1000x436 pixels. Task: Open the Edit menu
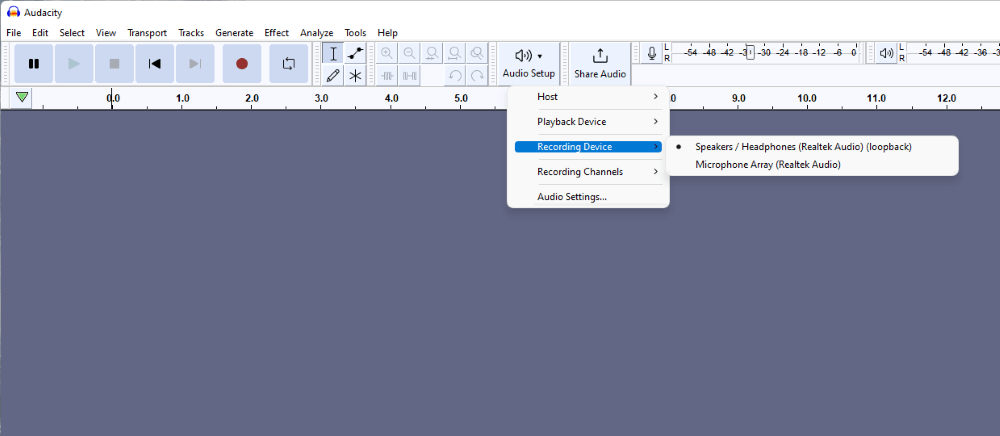[x=40, y=33]
